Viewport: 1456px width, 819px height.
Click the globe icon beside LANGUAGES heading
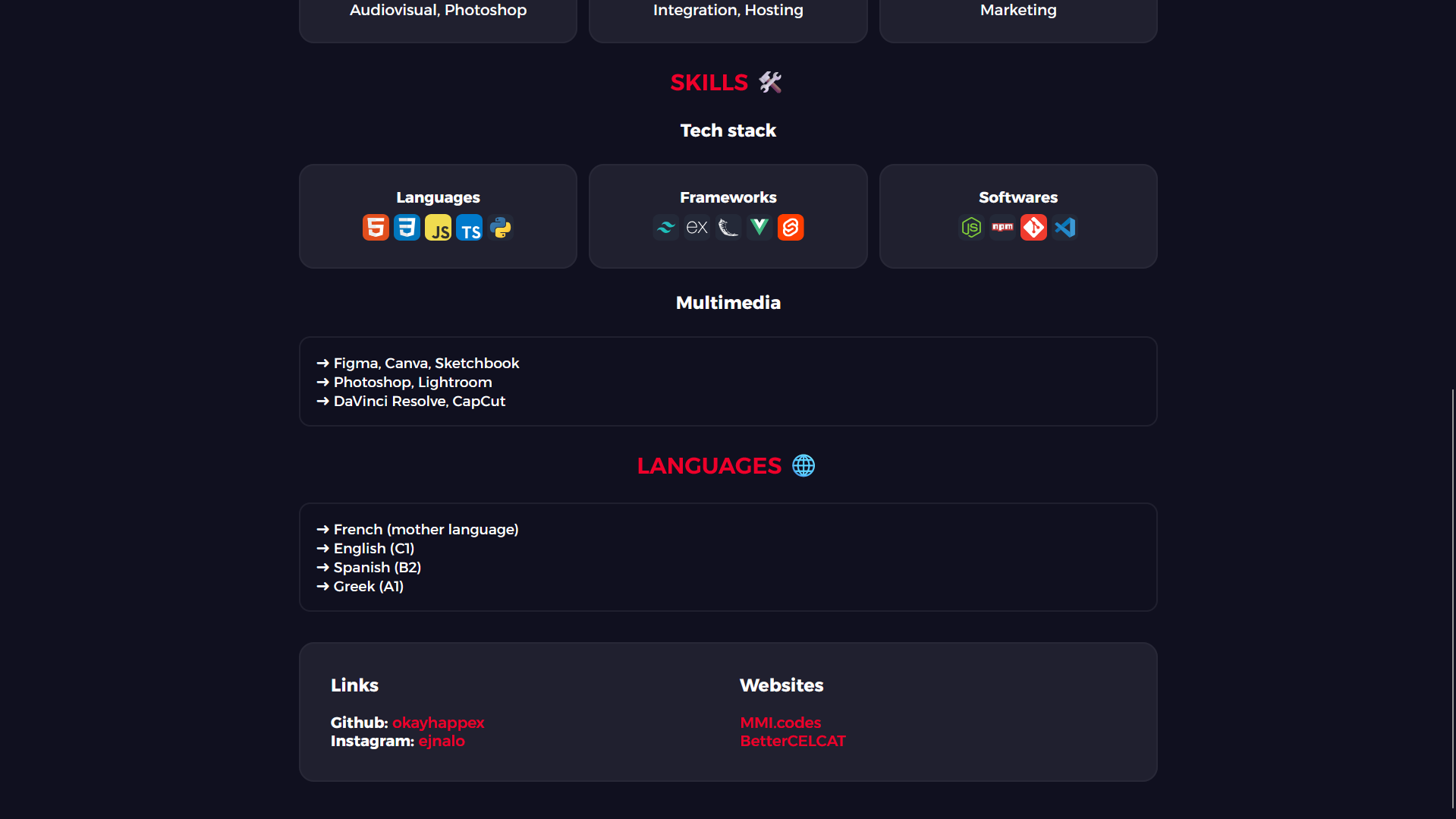(803, 466)
